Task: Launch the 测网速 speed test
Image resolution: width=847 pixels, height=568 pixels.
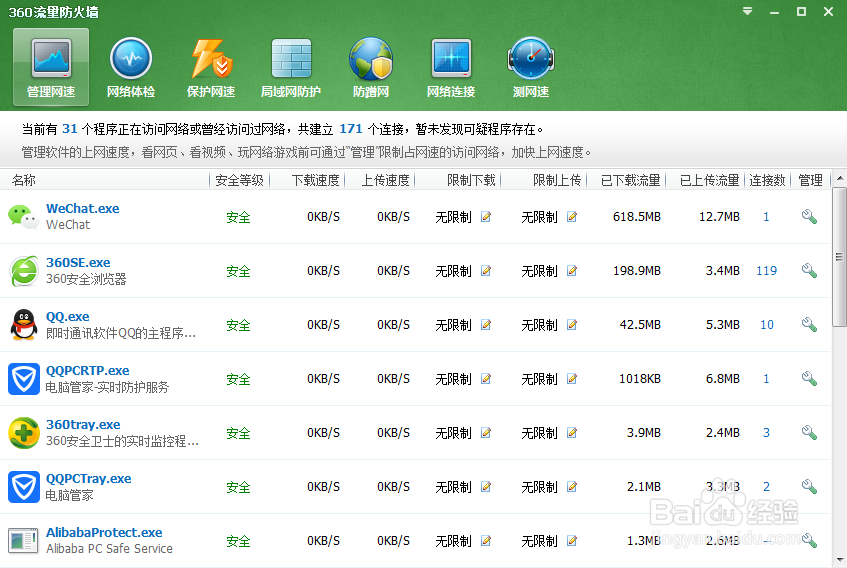Action: tap(530, 67)
